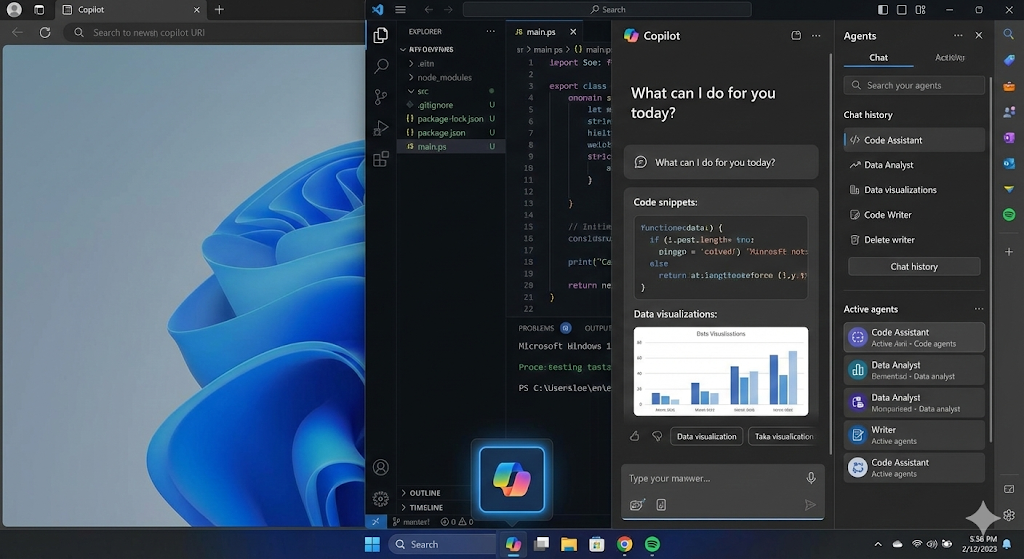Select Data Analyst Bementisd agent card
This screenshot has width=1024, height=559.
(x=914, y=370)
